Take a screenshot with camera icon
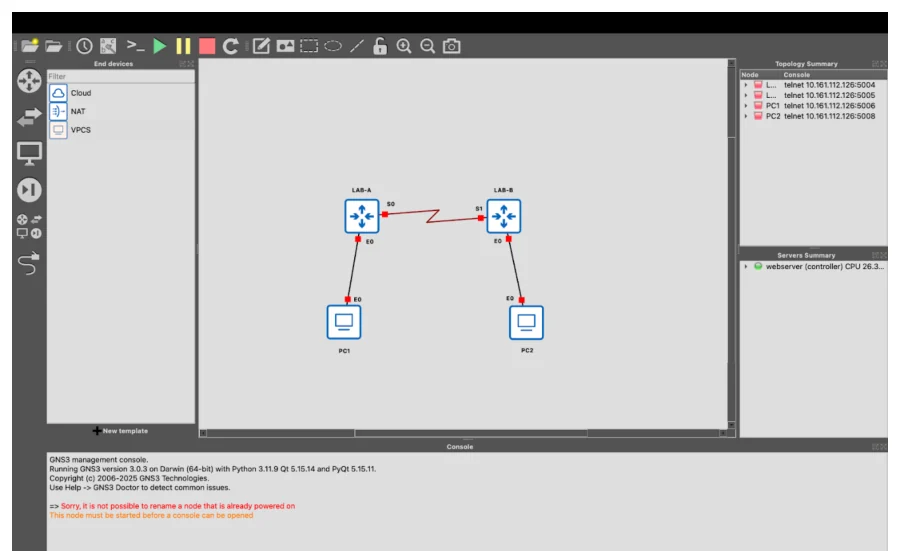Image resolution: width=900 pixels, height=551 pixels. pos(452,46)
